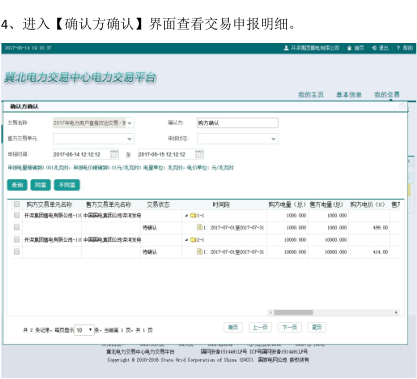Check the first row 1-1 checkbox
The image size is (417, 379).
click(17, 215)
